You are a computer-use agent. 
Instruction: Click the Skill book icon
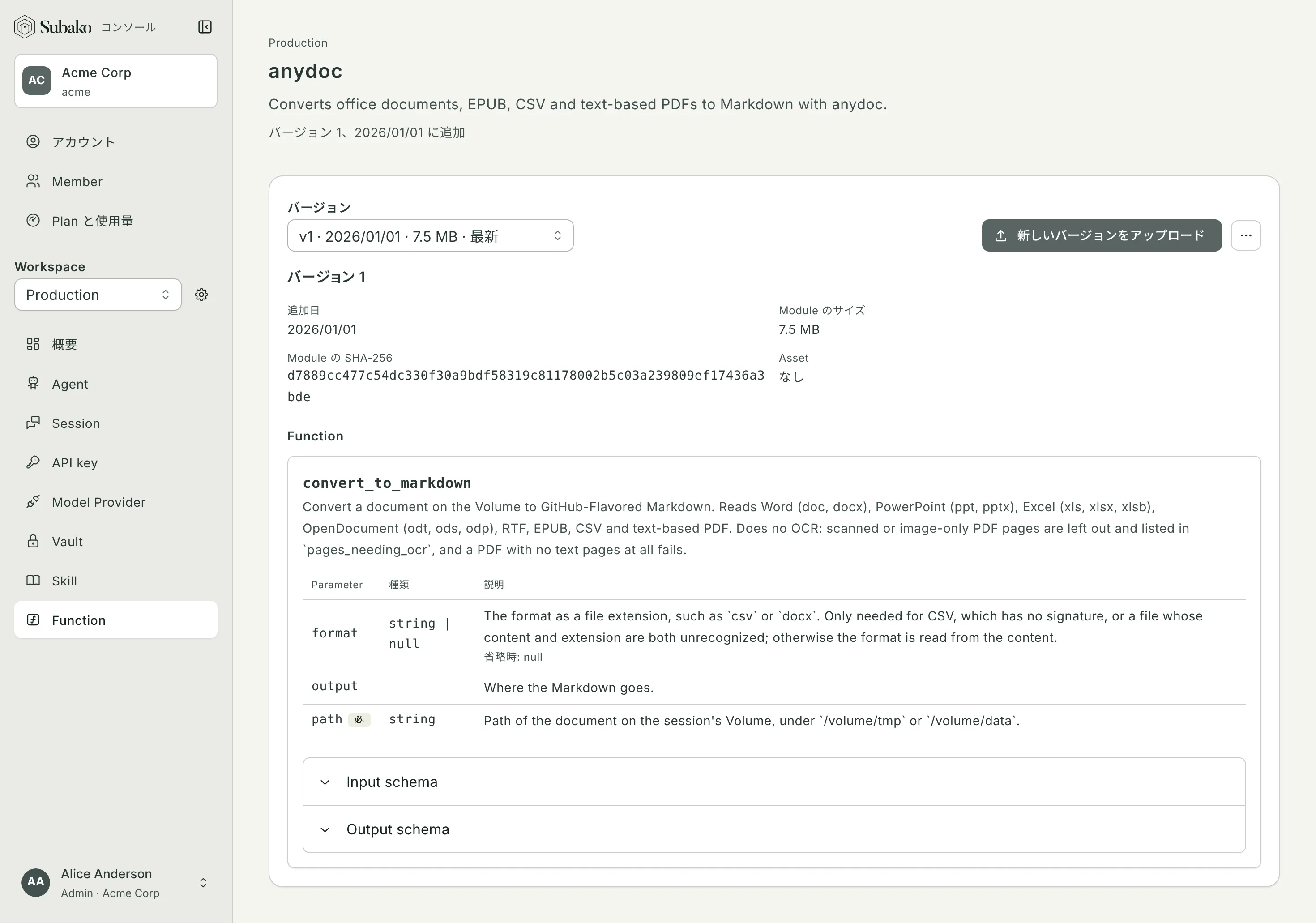pos(33,581)
